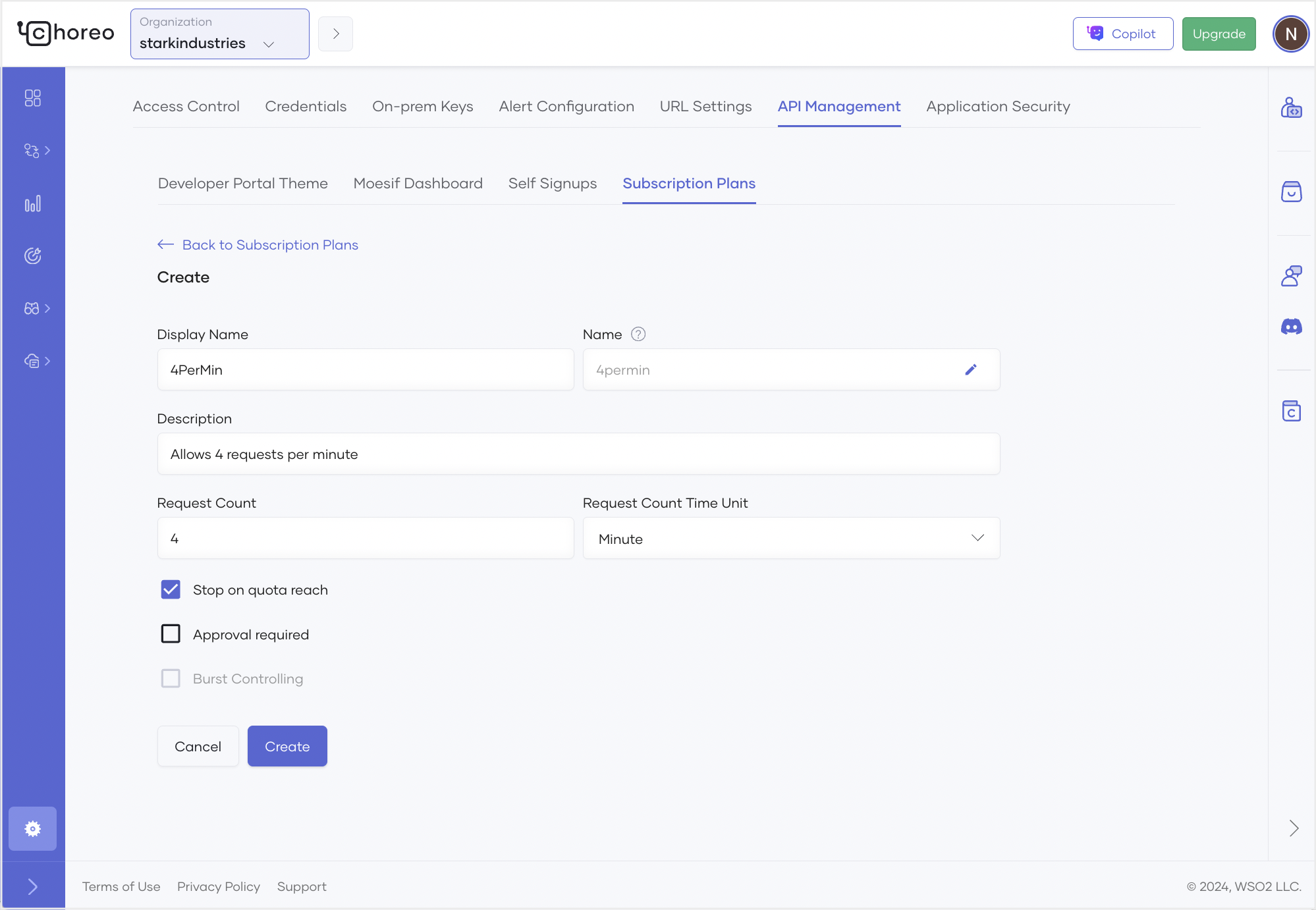Click the Description text field
The height and width of the screenshot is (910, 1316).
tap(578, 454)
